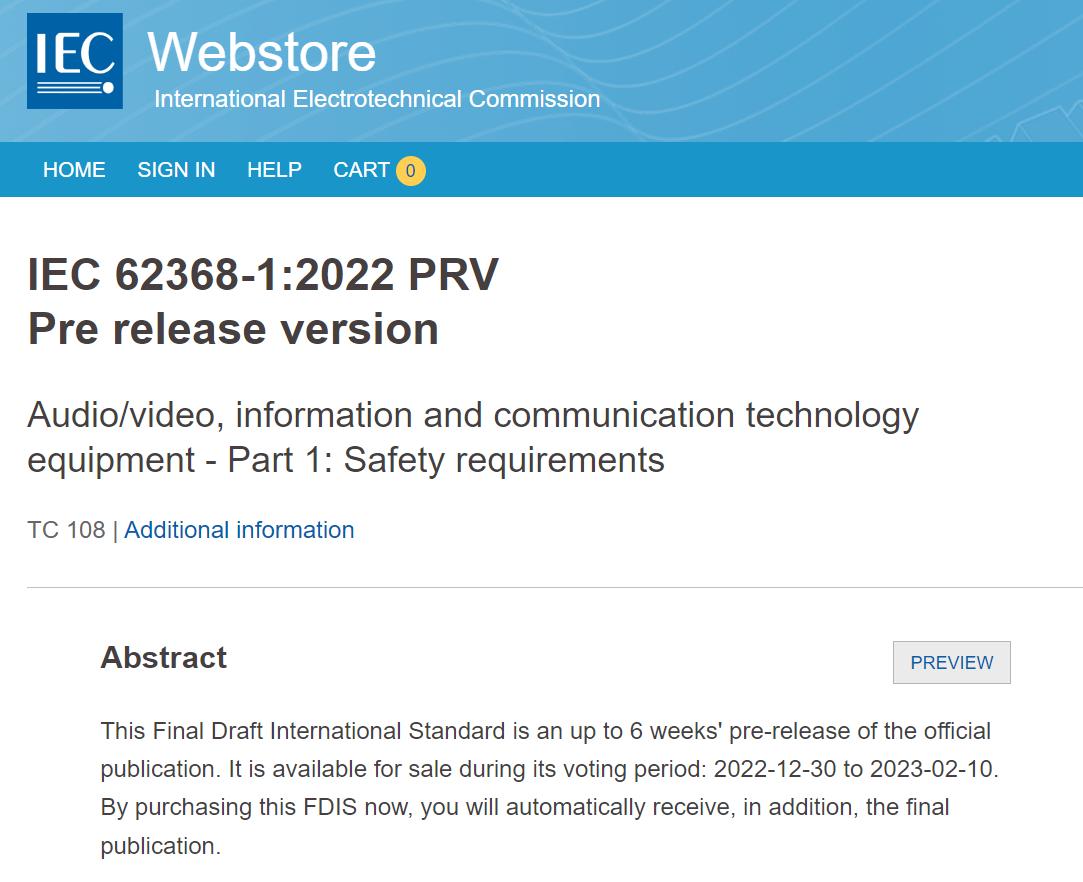Screen dimensions: 1083x882
Task: Click the TC 108 committee label
Action: 66,530
